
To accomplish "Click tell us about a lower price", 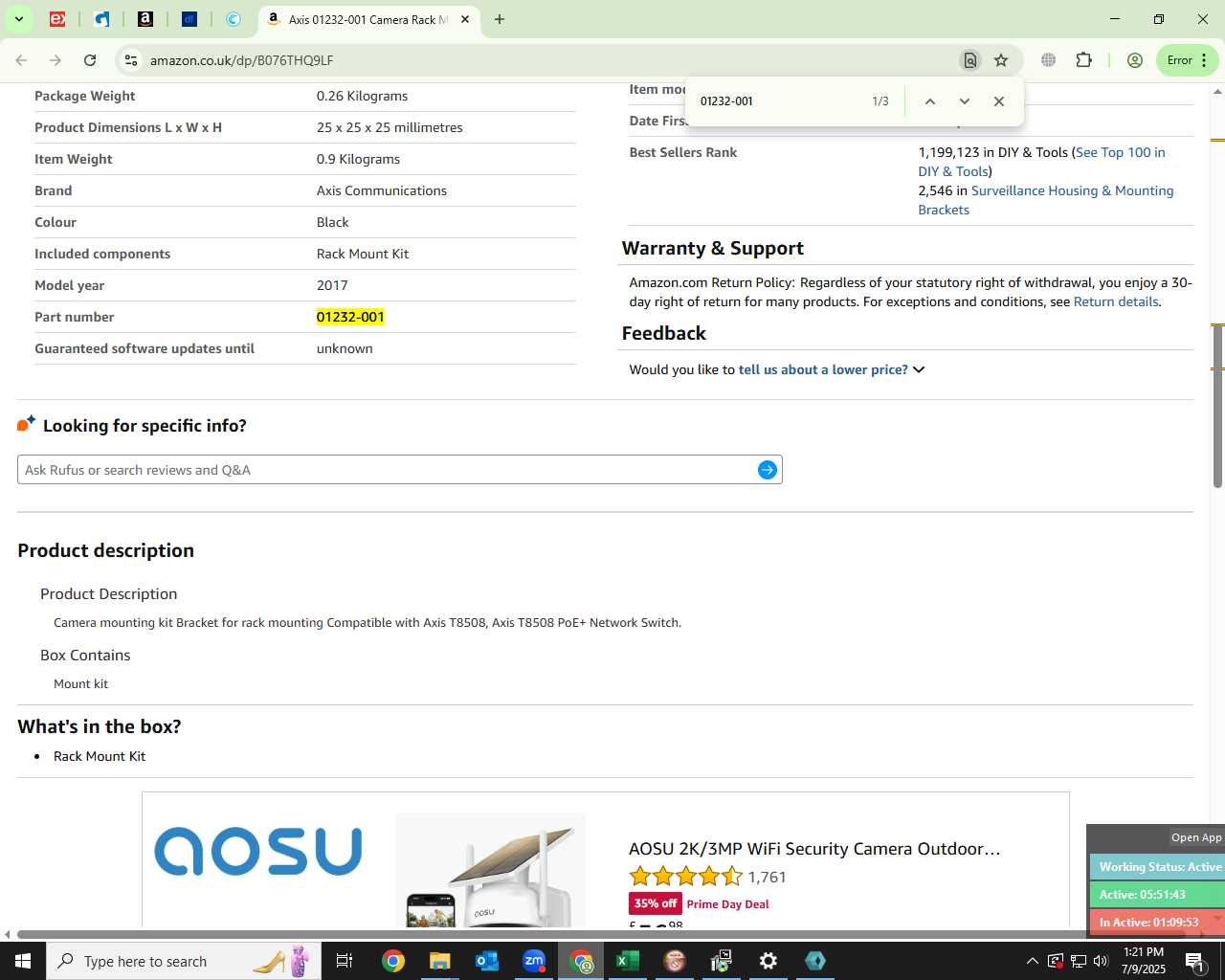I will tap(823, 369).
